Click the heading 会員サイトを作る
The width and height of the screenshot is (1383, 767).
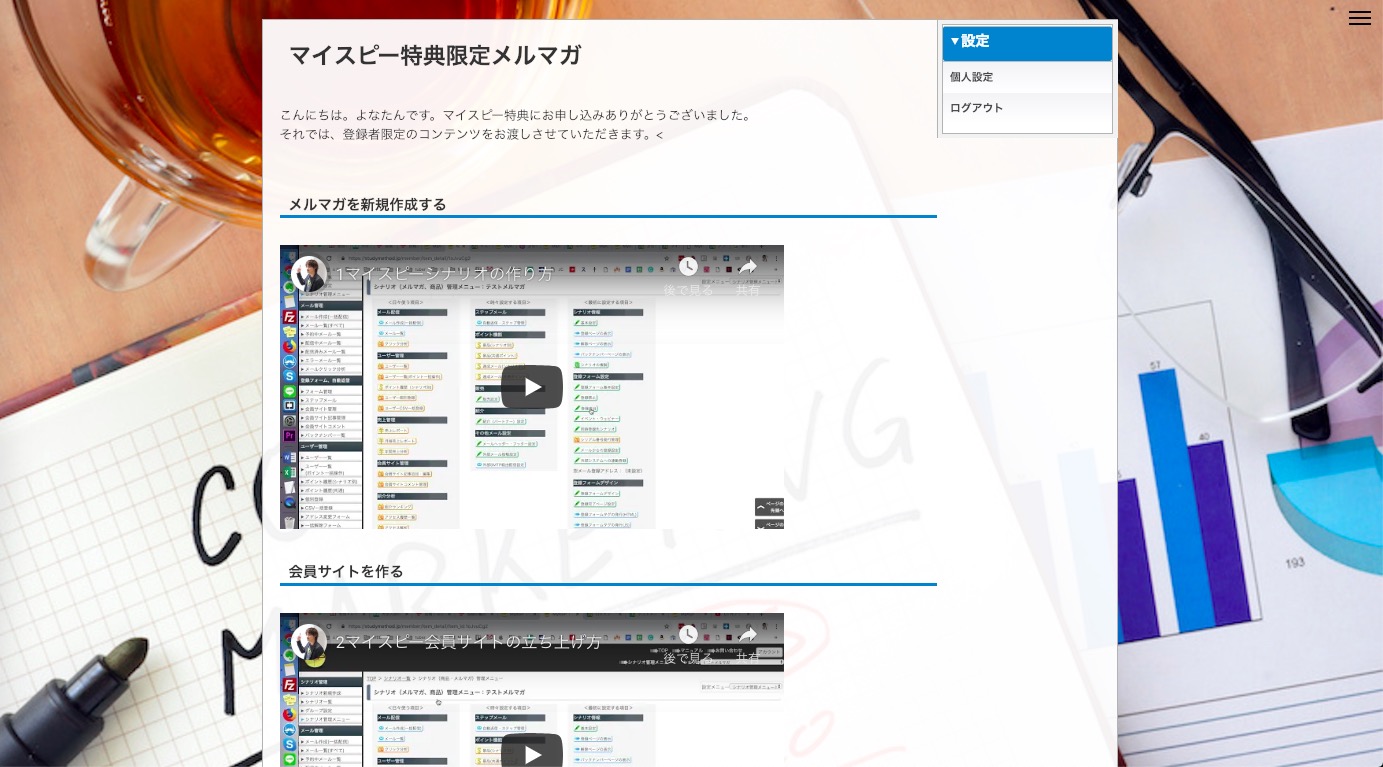(x=346, y=571)
